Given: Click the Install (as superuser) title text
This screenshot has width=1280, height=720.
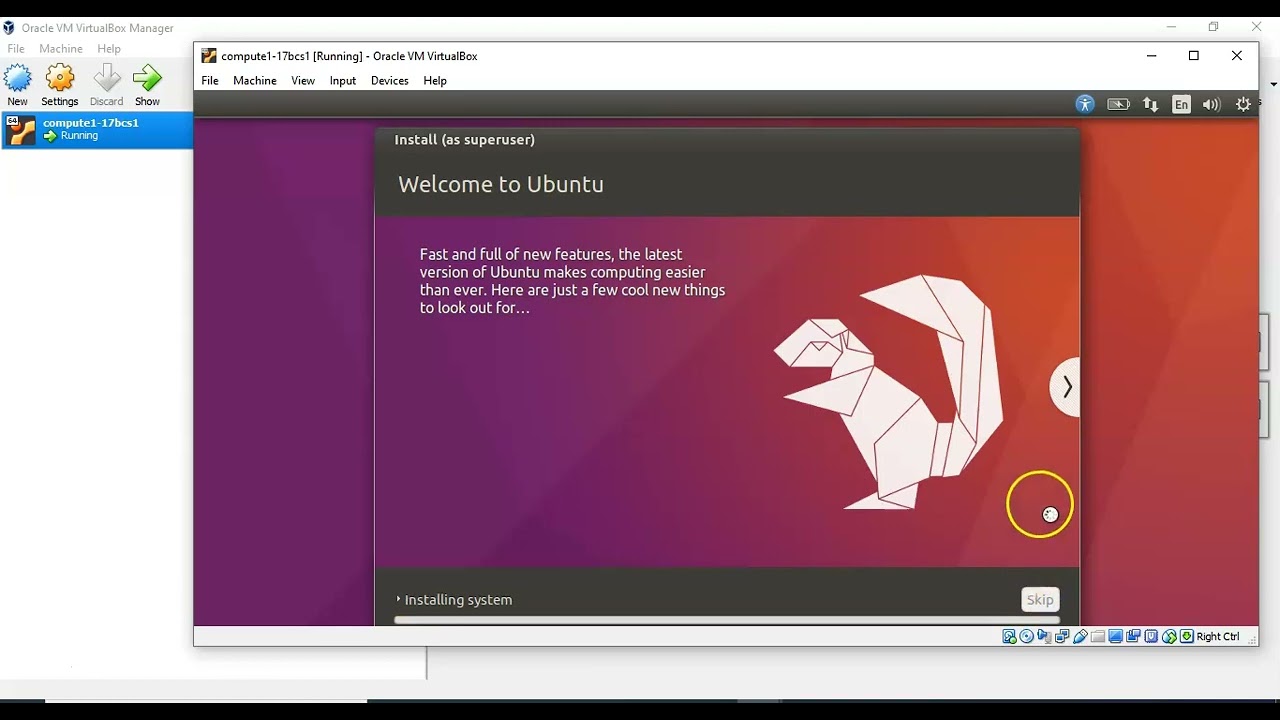Looking at the screenshot, I should [x=465, y=140].
